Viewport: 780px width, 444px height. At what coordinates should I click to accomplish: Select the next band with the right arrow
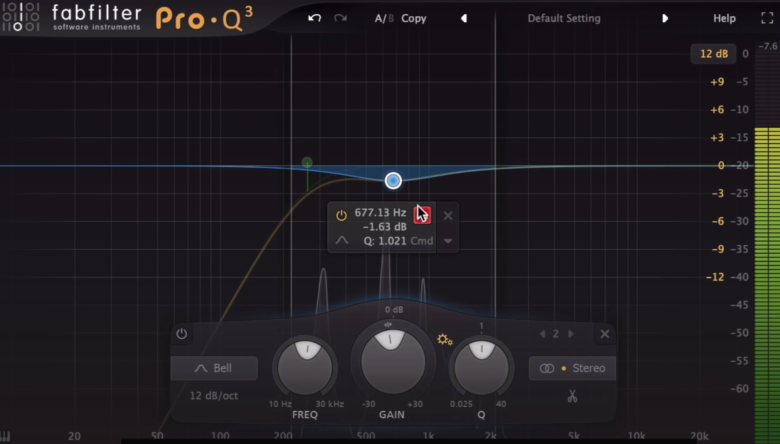(571, 334)
